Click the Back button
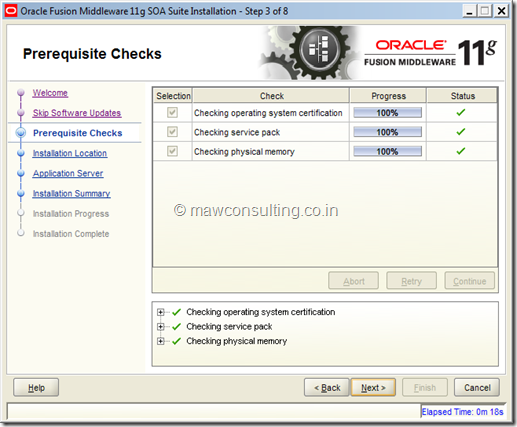Viewport: 517px width, 427px height. click(x=327, y=387)
